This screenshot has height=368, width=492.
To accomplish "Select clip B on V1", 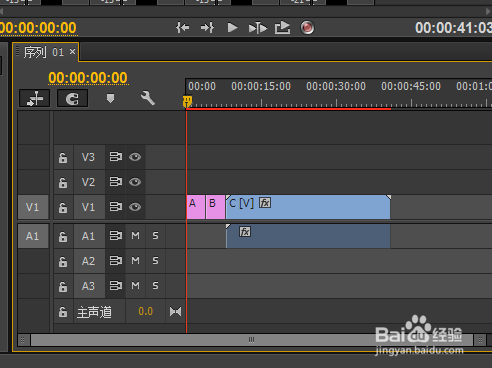I will [215, 207].
